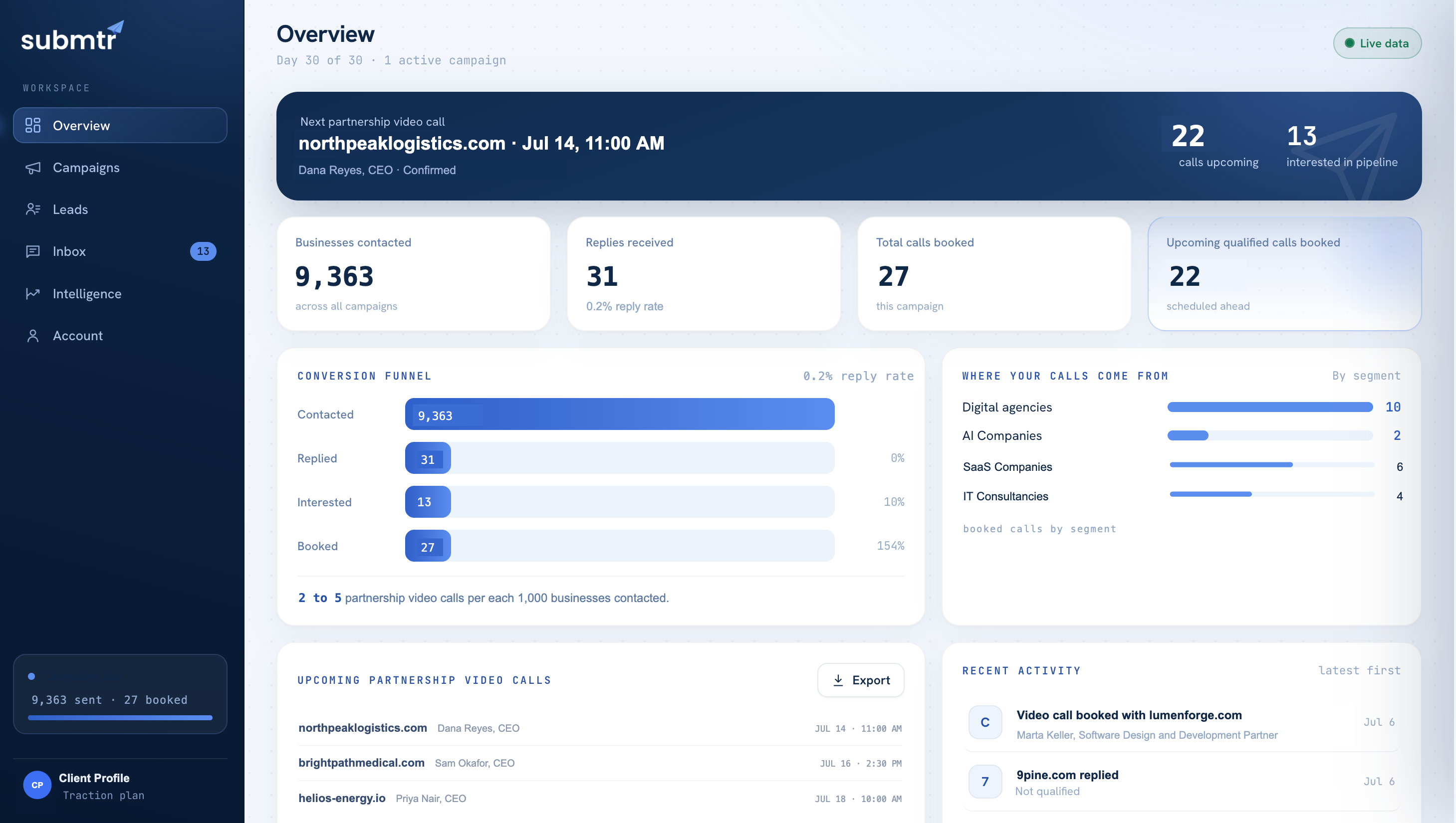Image resolution: width=1456 pixels, height=823 pixels.
Task: Click the Overview grid icon in sidebar
Action: tap(33, 126)
